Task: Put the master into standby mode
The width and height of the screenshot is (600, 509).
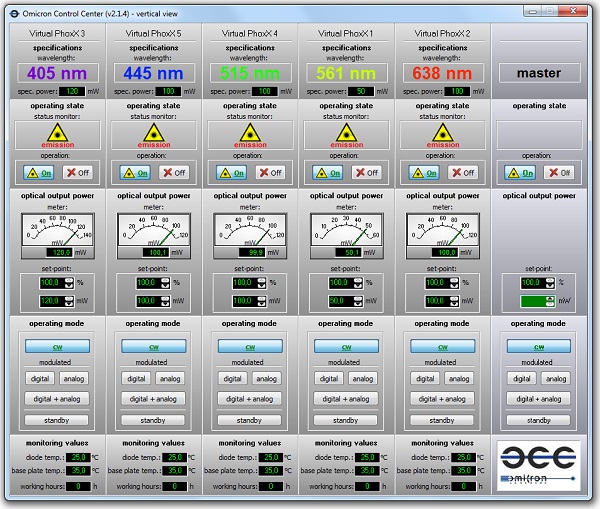Action: coord(537,420)
